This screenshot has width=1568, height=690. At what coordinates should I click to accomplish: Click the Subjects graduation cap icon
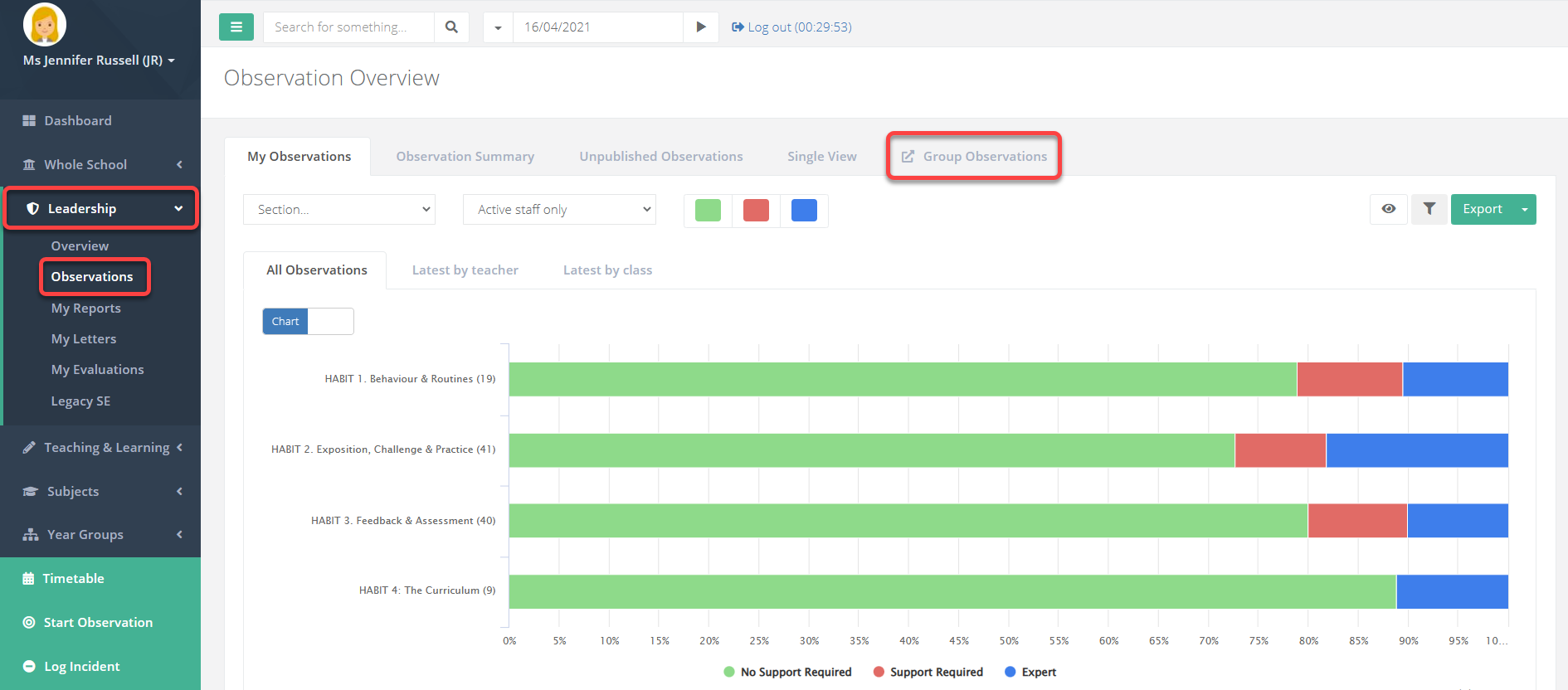coord(31,491)
